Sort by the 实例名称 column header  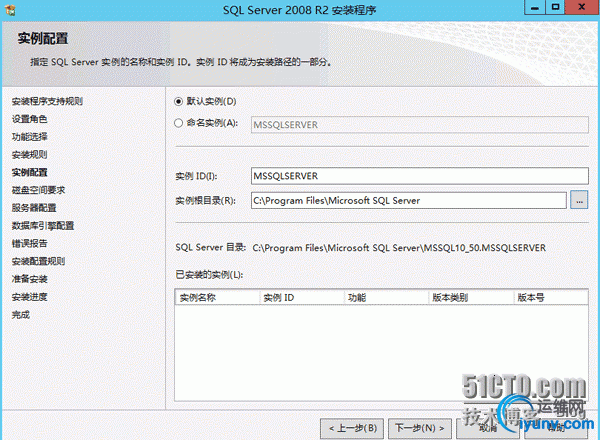point(217,297)
